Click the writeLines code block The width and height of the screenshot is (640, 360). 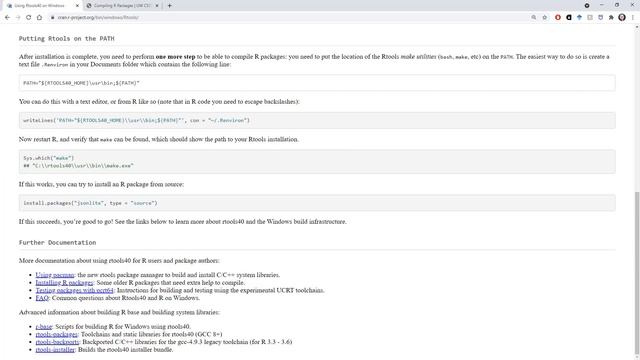[x=317, y=120]
